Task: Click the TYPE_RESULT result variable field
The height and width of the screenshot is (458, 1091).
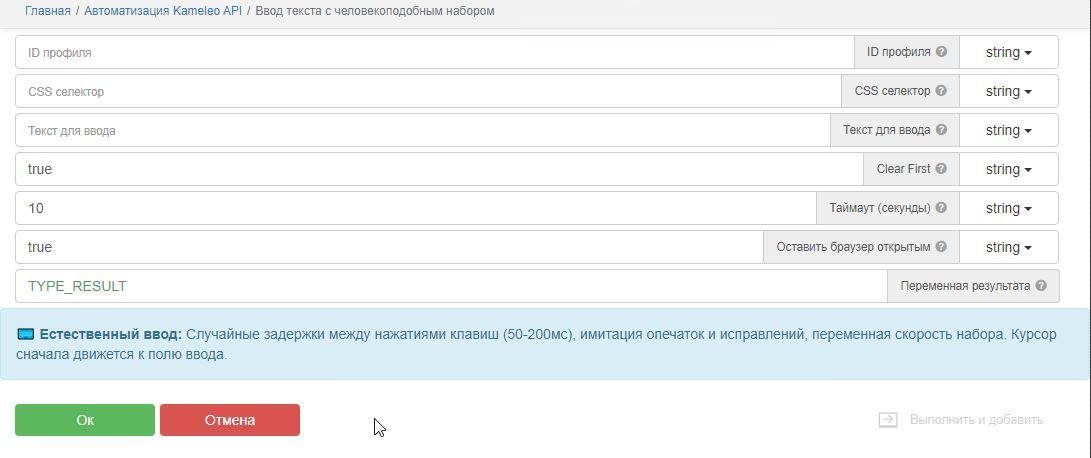Action: click(452, 286)
